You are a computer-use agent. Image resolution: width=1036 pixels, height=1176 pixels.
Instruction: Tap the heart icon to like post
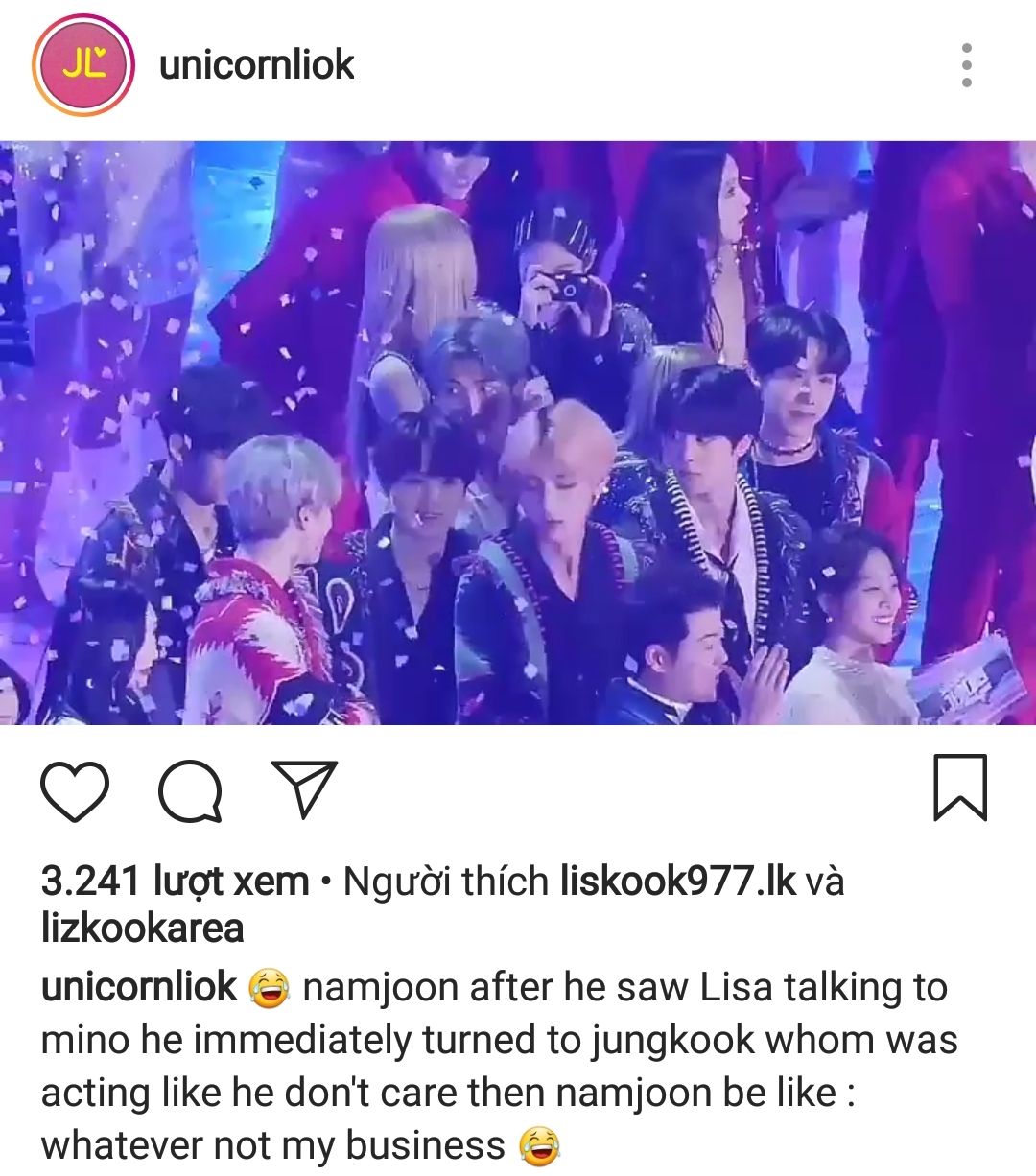[75, 792]
